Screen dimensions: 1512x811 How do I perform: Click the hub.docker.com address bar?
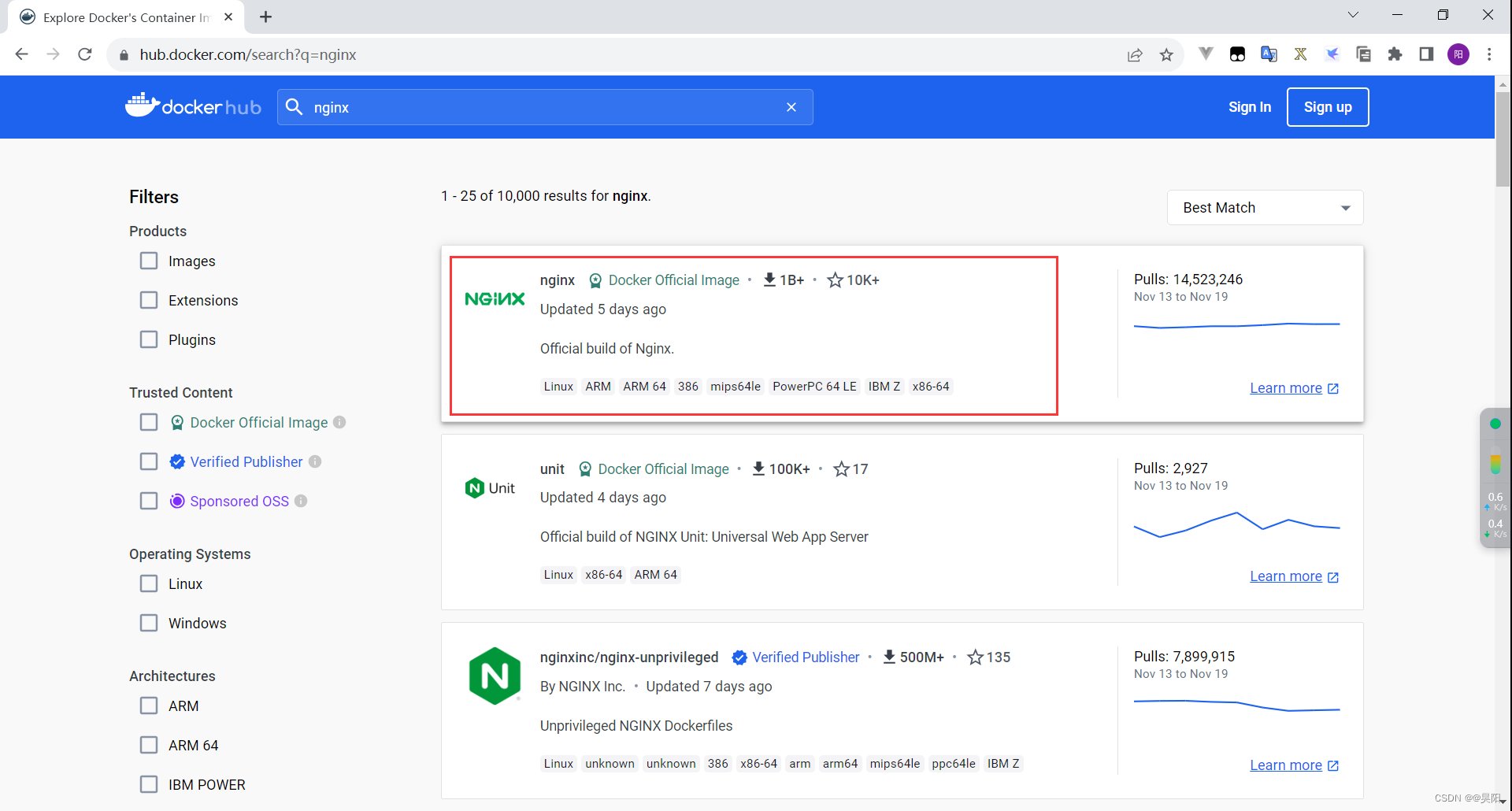(x=614, y=54)
